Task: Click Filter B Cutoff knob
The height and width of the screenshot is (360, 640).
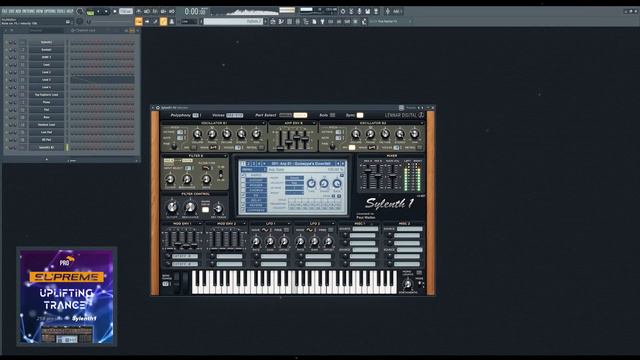Action: coord(170,179)
